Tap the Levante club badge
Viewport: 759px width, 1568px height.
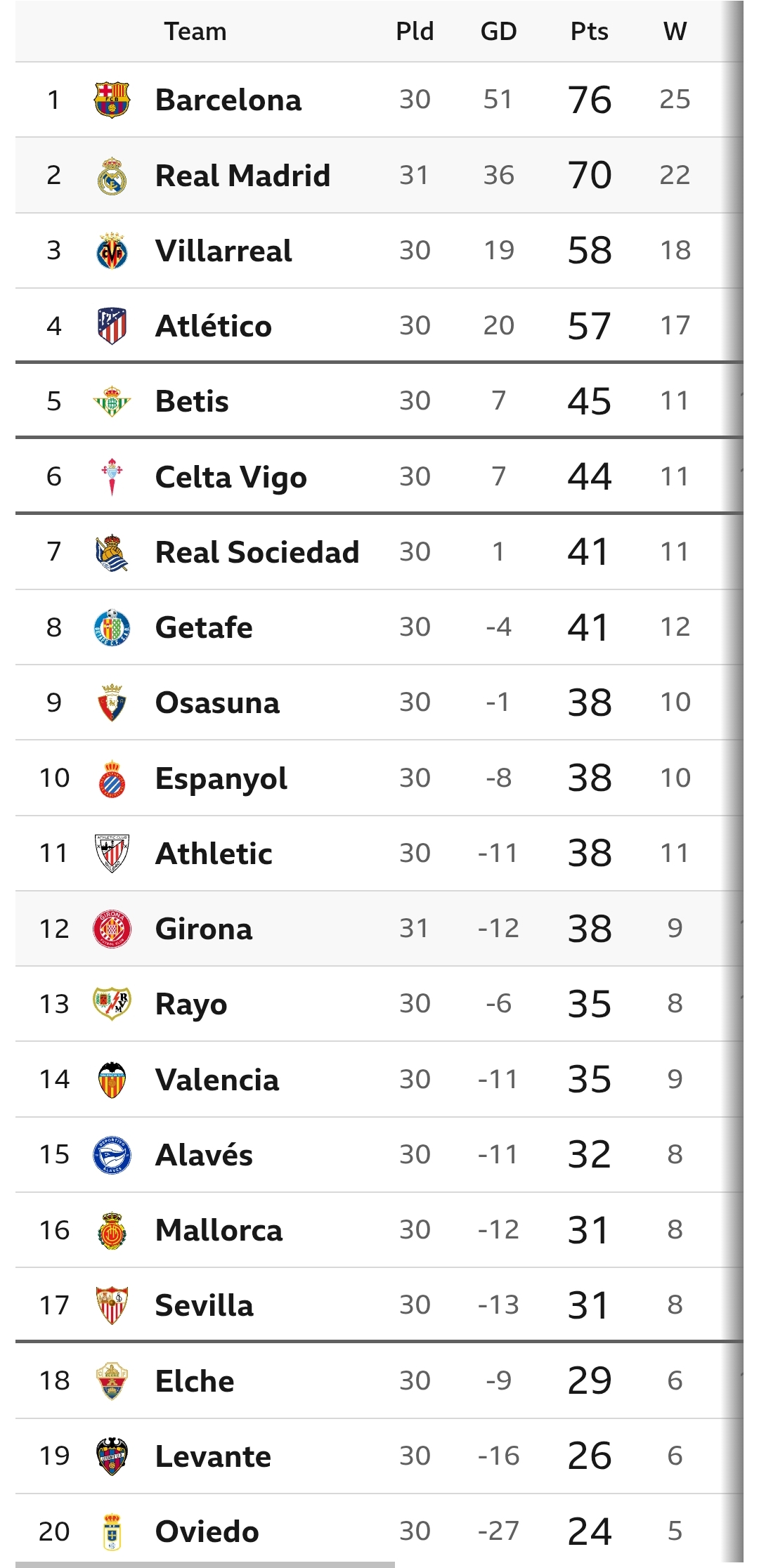(x=112, y=1456)
